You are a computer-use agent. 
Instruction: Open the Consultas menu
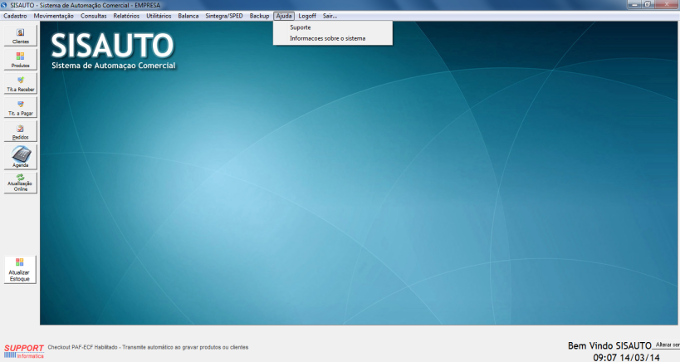[93, 16]
